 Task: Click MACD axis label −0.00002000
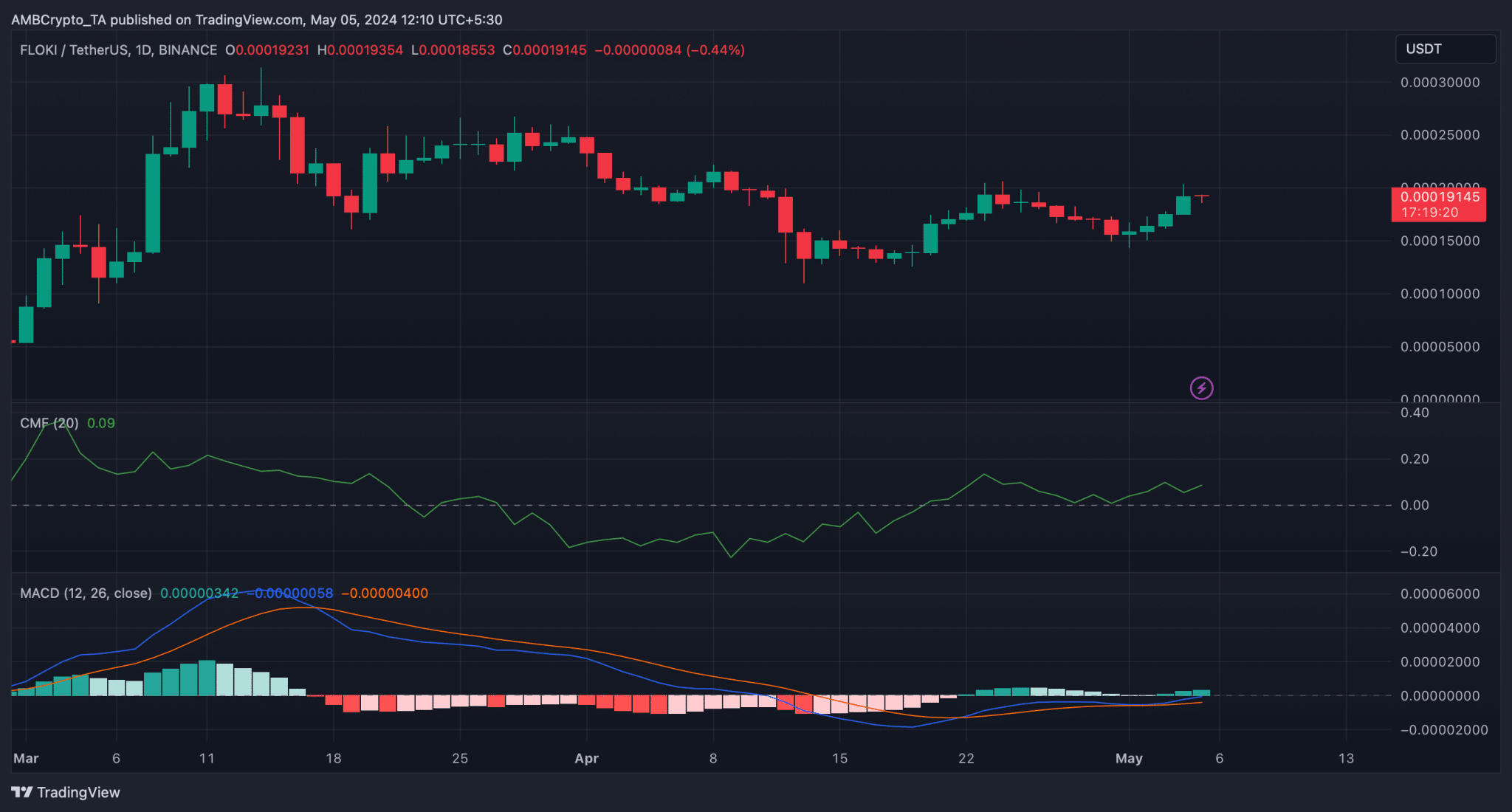click(x=1443, y=730)
